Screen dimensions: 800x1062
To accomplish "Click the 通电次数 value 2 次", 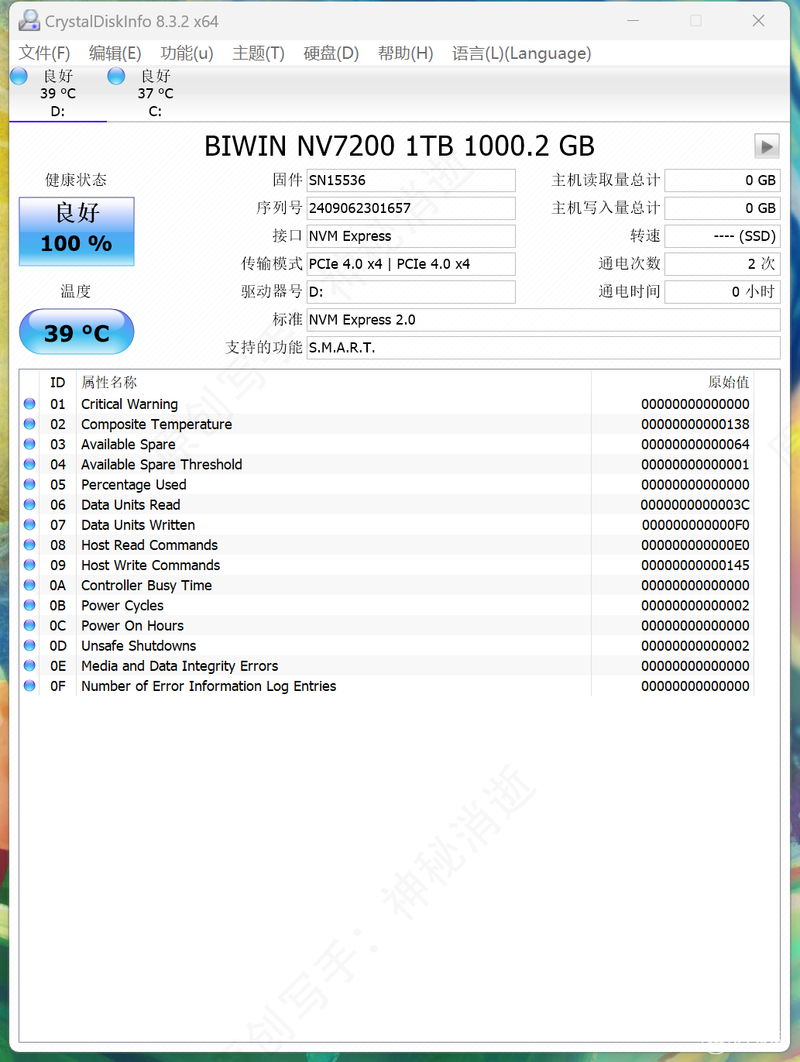I will [x=722, y=263].
